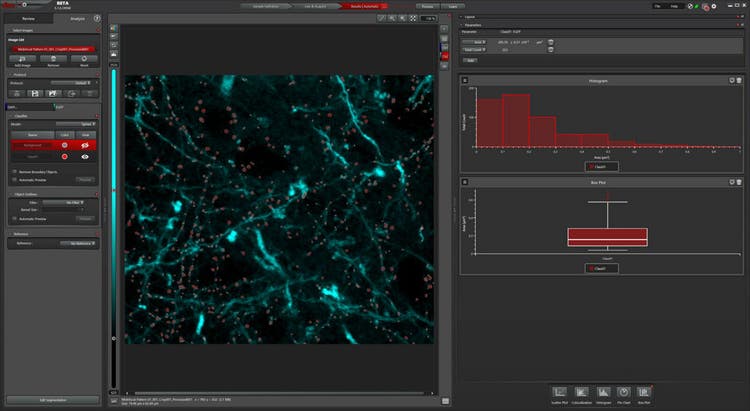This screenshot has width=750, height=411.
Task: Adjust the cyan vertical intensity slider
Action: [114, 229]
